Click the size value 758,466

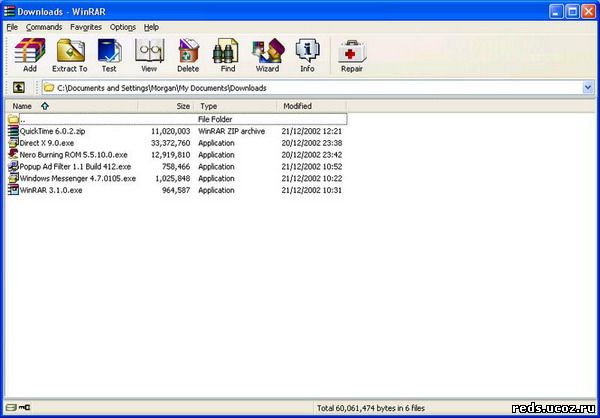pyautogui.click(x=176, y=167)
